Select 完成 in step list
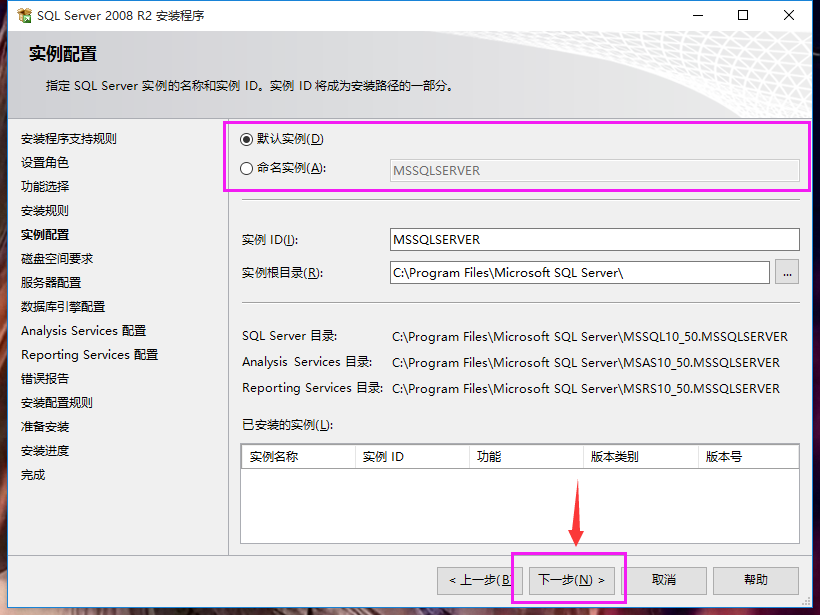Viewport: 820px width, 615px height. (33, 475)
